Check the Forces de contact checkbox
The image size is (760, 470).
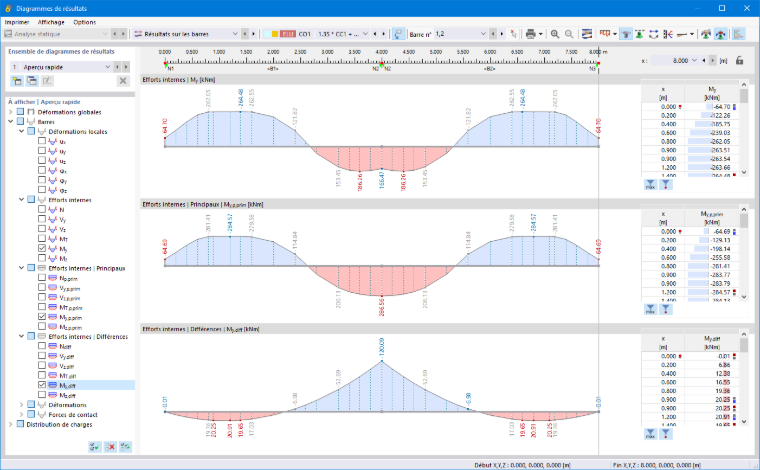31,414
